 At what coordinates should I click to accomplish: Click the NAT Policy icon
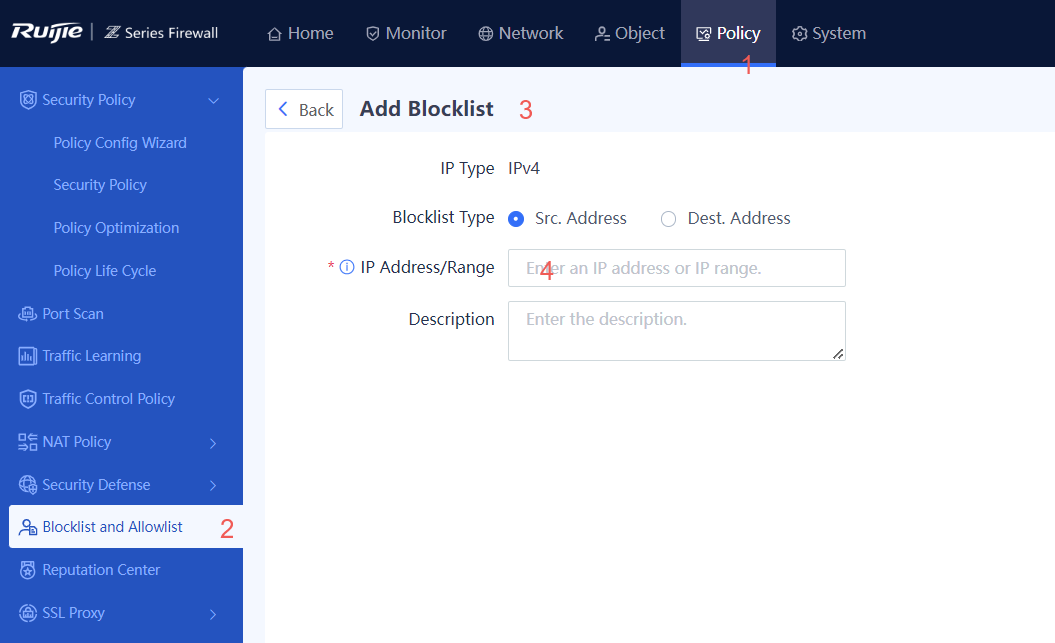[28, 442]
